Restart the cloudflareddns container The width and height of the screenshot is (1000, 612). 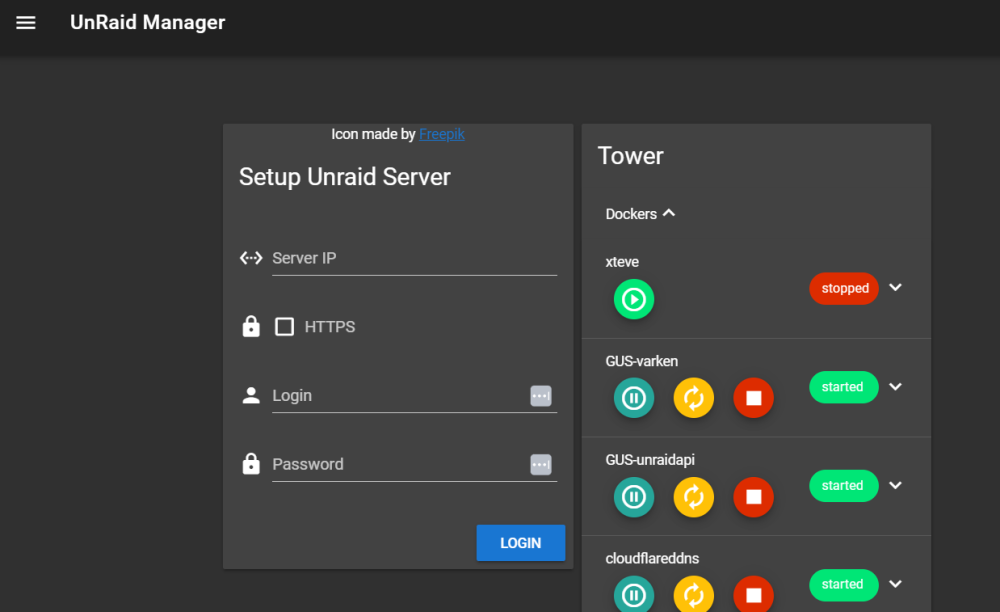(x=693, y=594)
